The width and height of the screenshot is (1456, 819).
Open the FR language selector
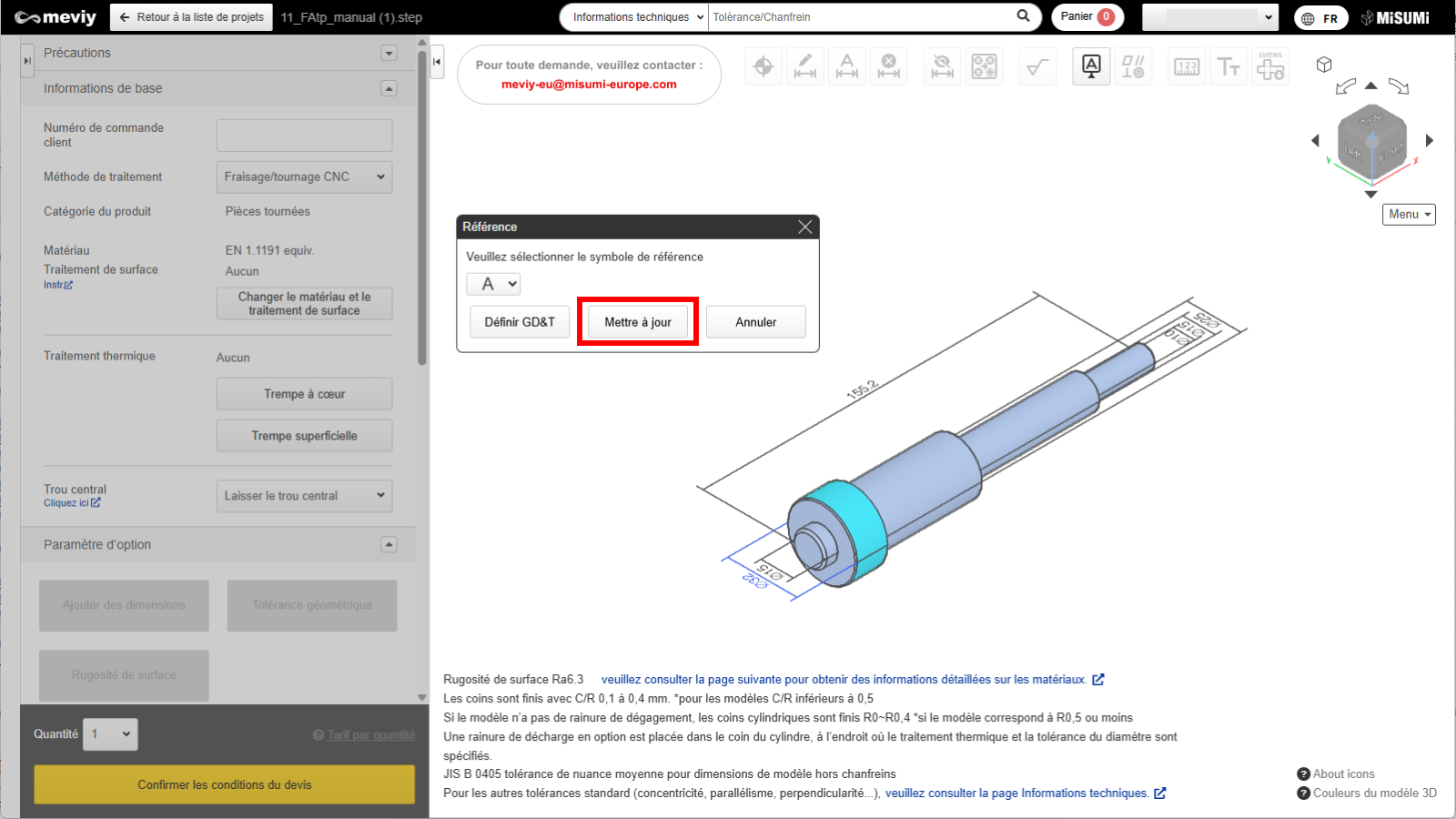pyautogui.click(x=1320, y=18)
